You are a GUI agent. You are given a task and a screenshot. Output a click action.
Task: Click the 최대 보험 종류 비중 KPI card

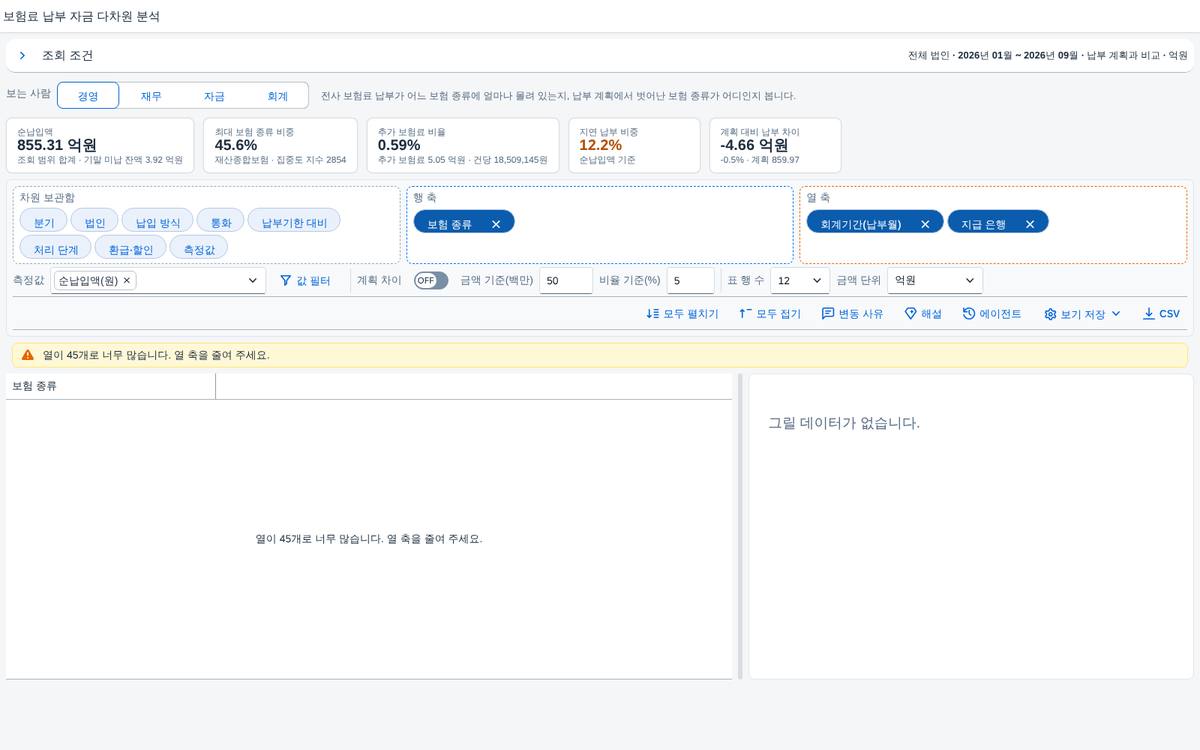coord(280,145)
